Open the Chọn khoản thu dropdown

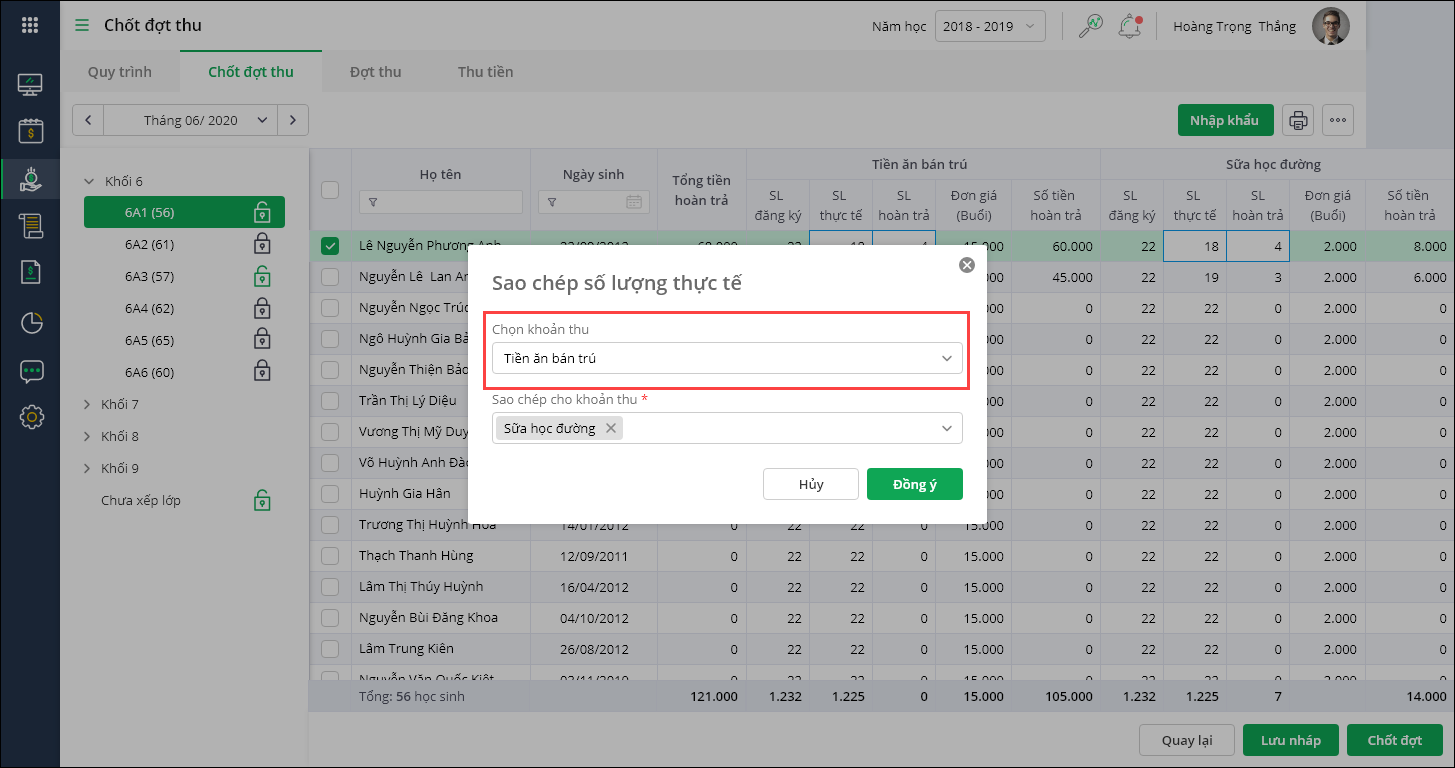pyautogui.click(x=727, y=358)
